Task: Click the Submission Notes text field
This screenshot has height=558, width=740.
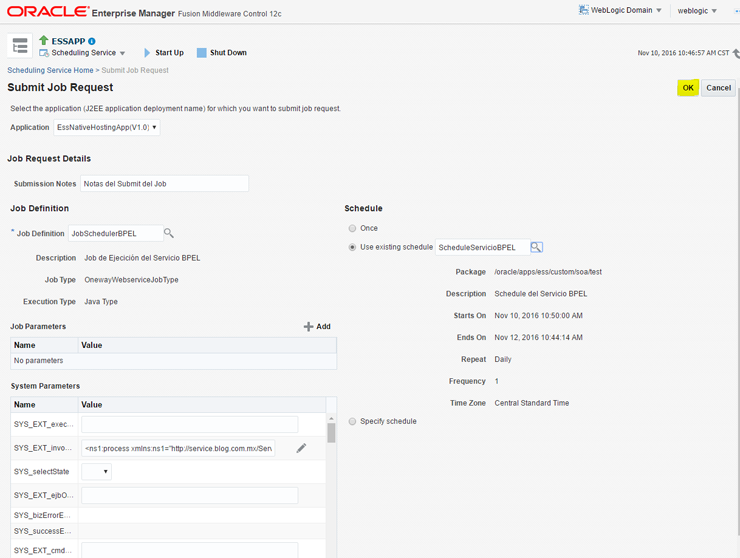Action: coord(164,184)
